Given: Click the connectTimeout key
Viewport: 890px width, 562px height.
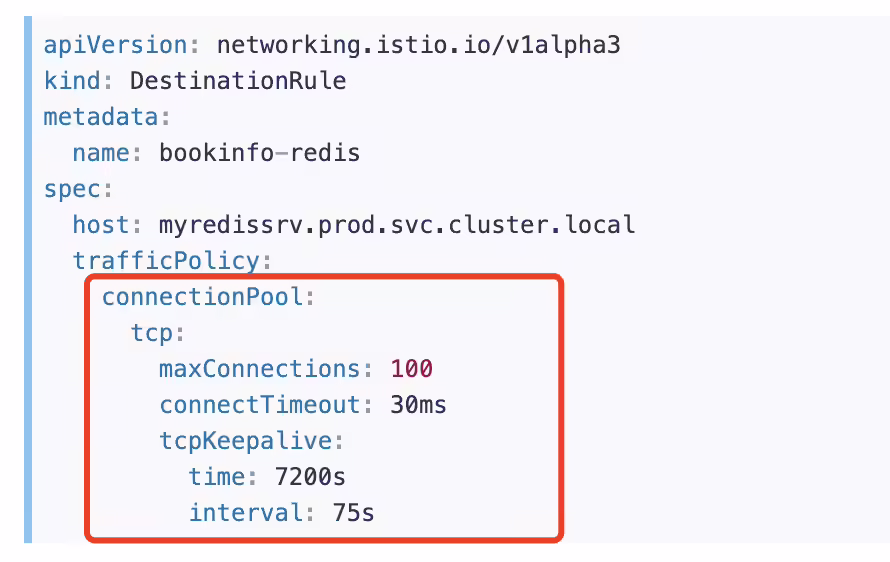Looking at the screenshot, I should tap(260, 405).
